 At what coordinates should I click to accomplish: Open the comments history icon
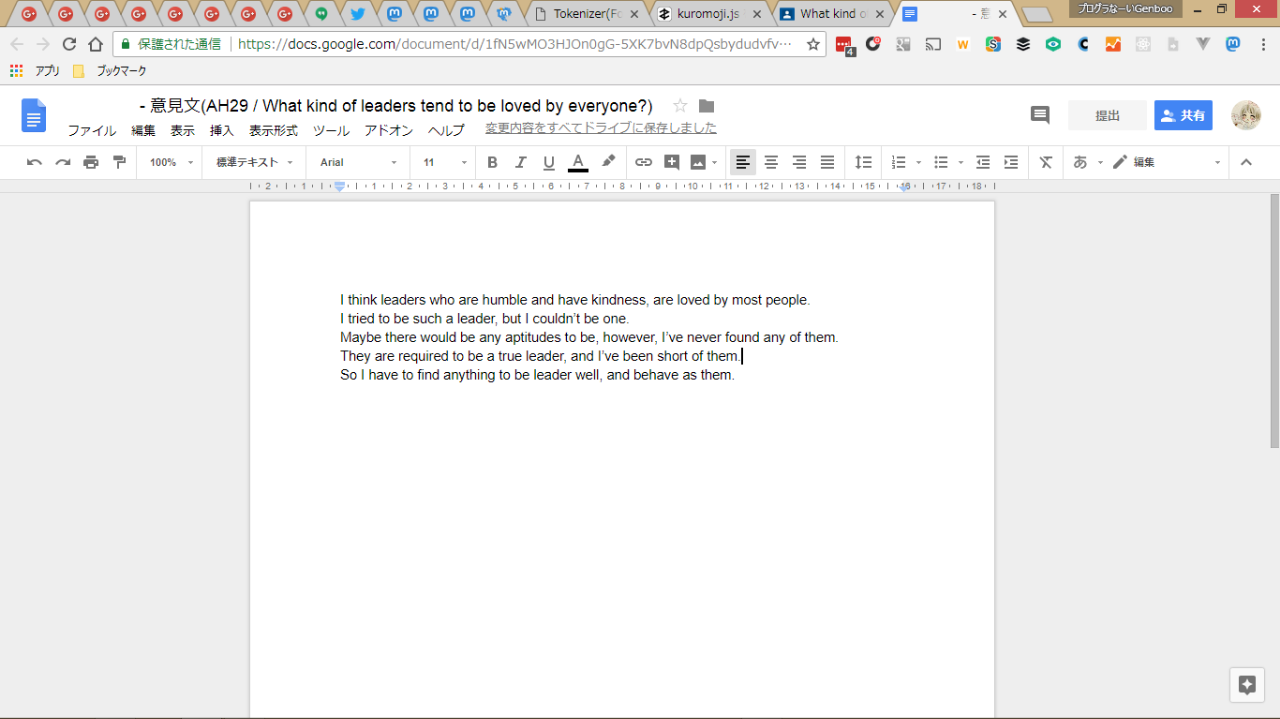coord(1040,115)
